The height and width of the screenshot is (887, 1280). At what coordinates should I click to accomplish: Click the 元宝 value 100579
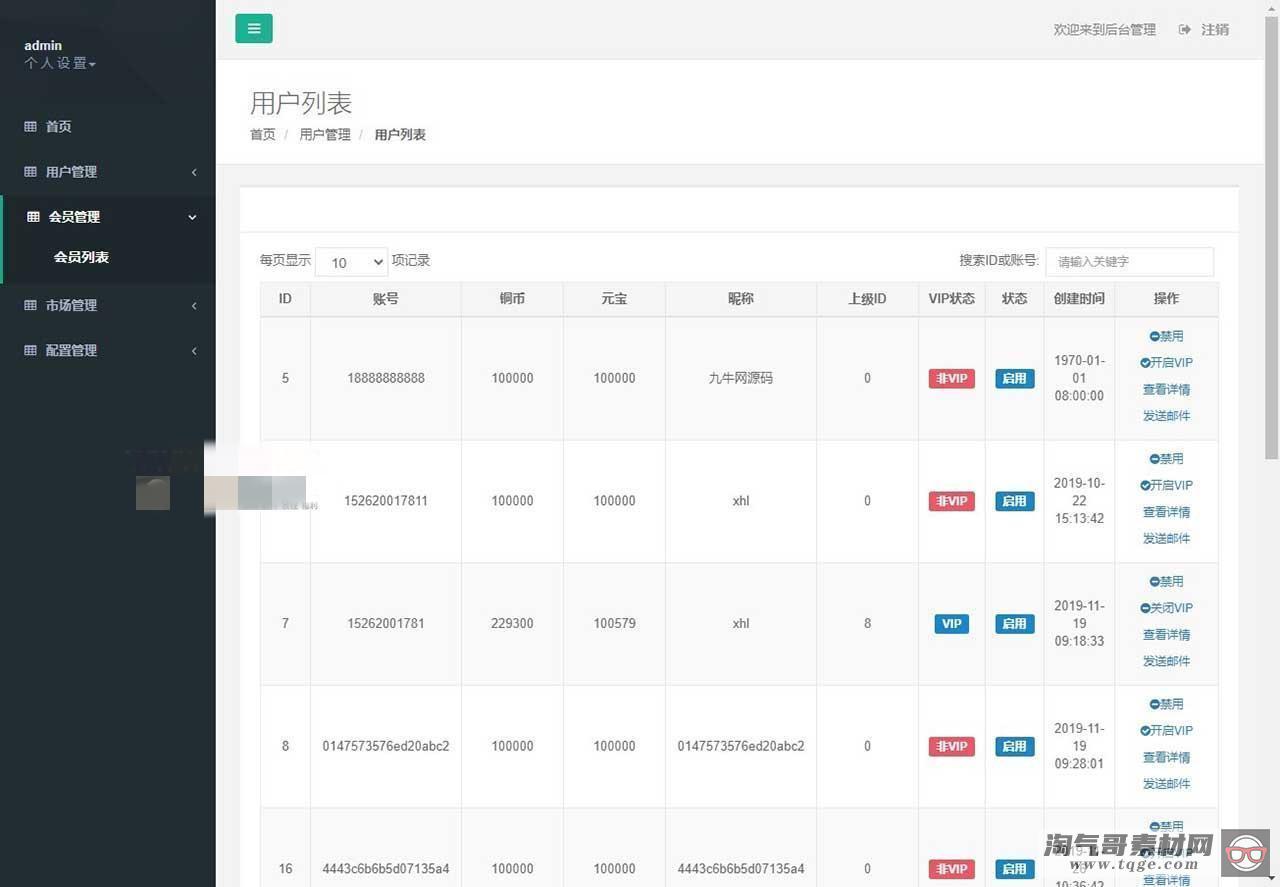614,624
